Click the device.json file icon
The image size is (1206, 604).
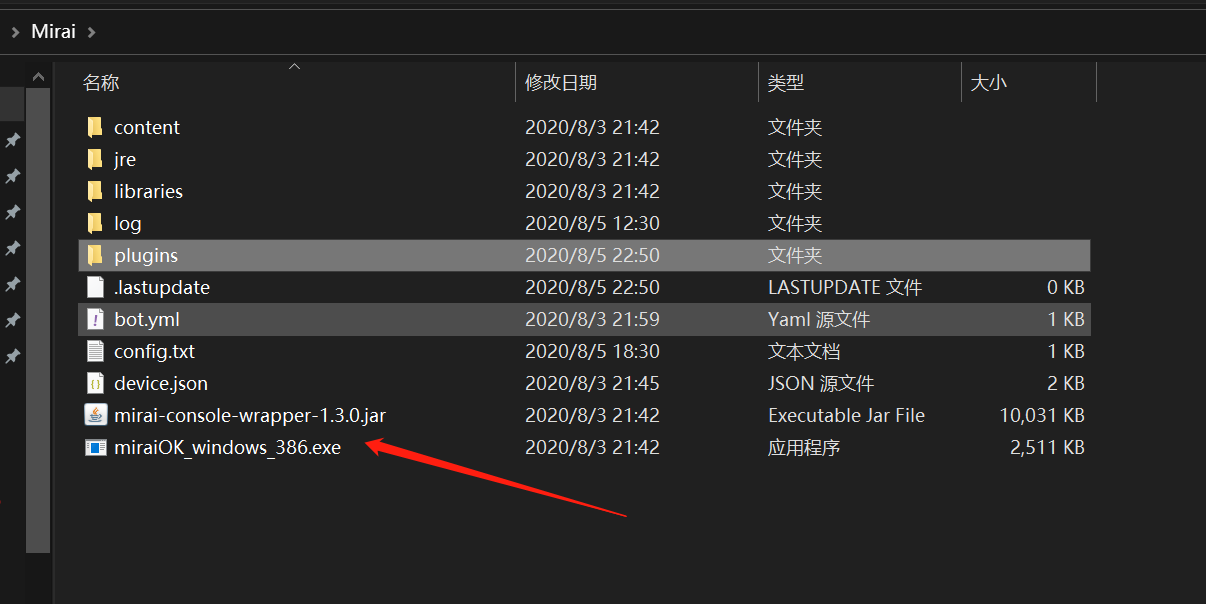(x=95, y=383)
